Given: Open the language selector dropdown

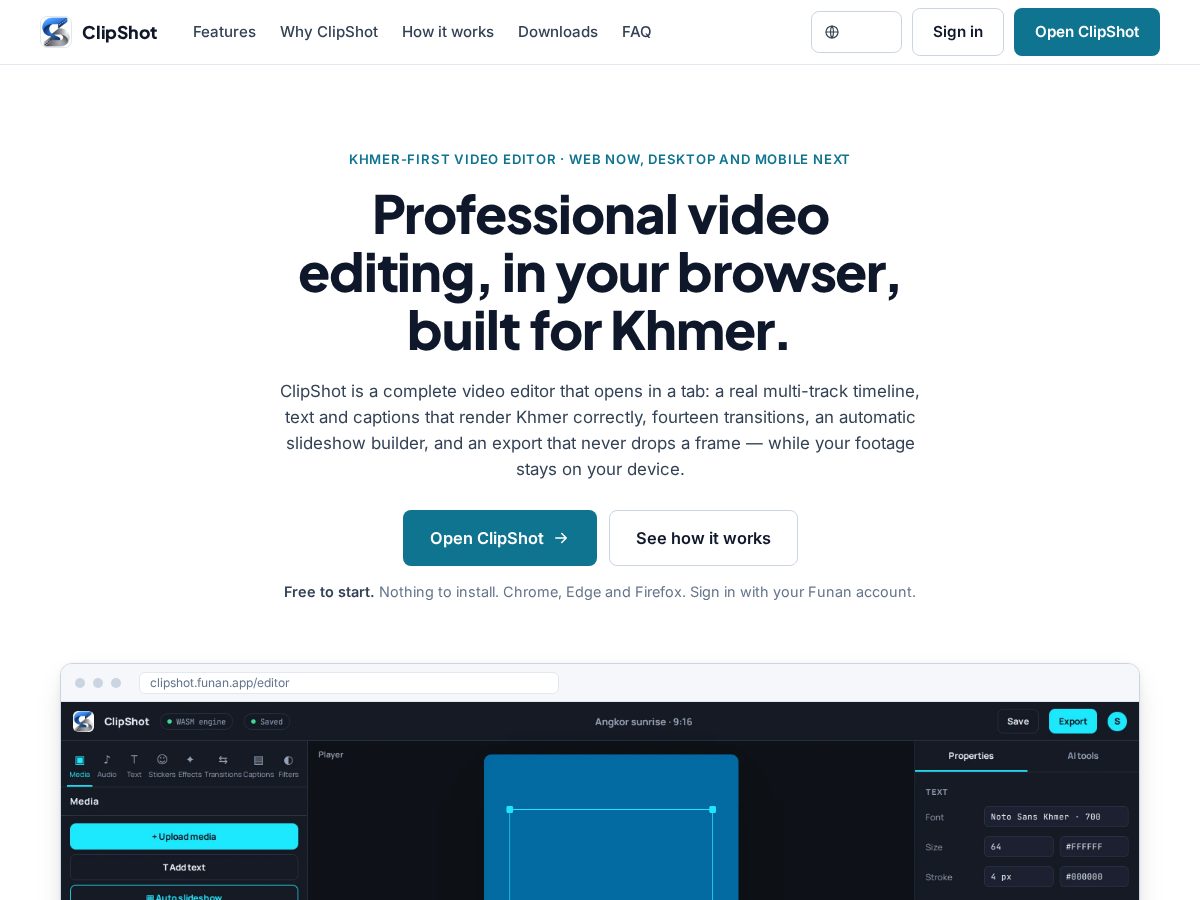Looking at the screenshot, I should click(x=856, y=32).
